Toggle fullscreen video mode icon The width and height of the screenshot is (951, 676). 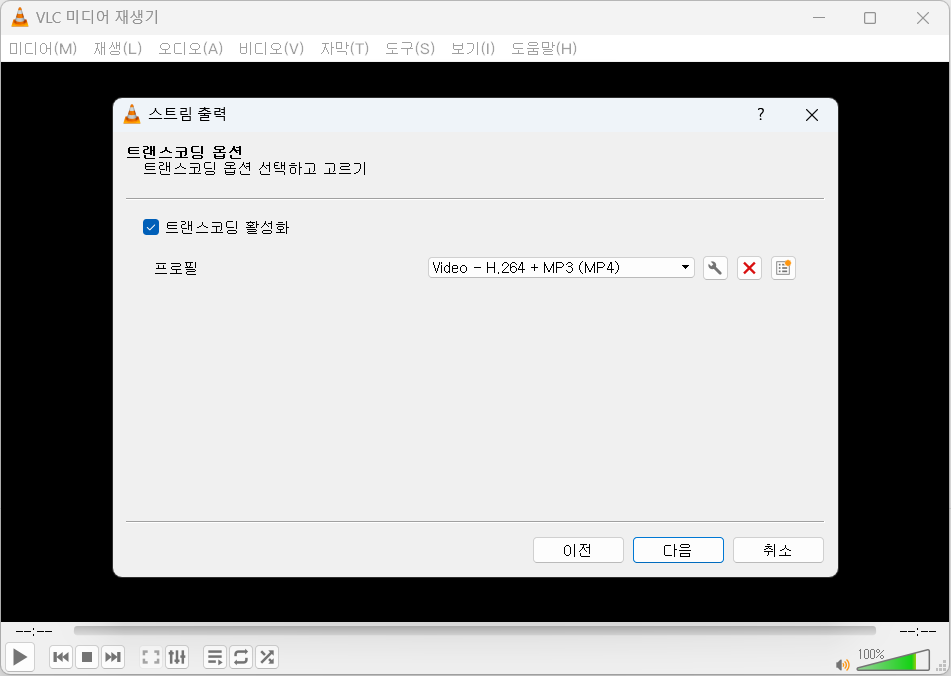click(x=151, y=657)
